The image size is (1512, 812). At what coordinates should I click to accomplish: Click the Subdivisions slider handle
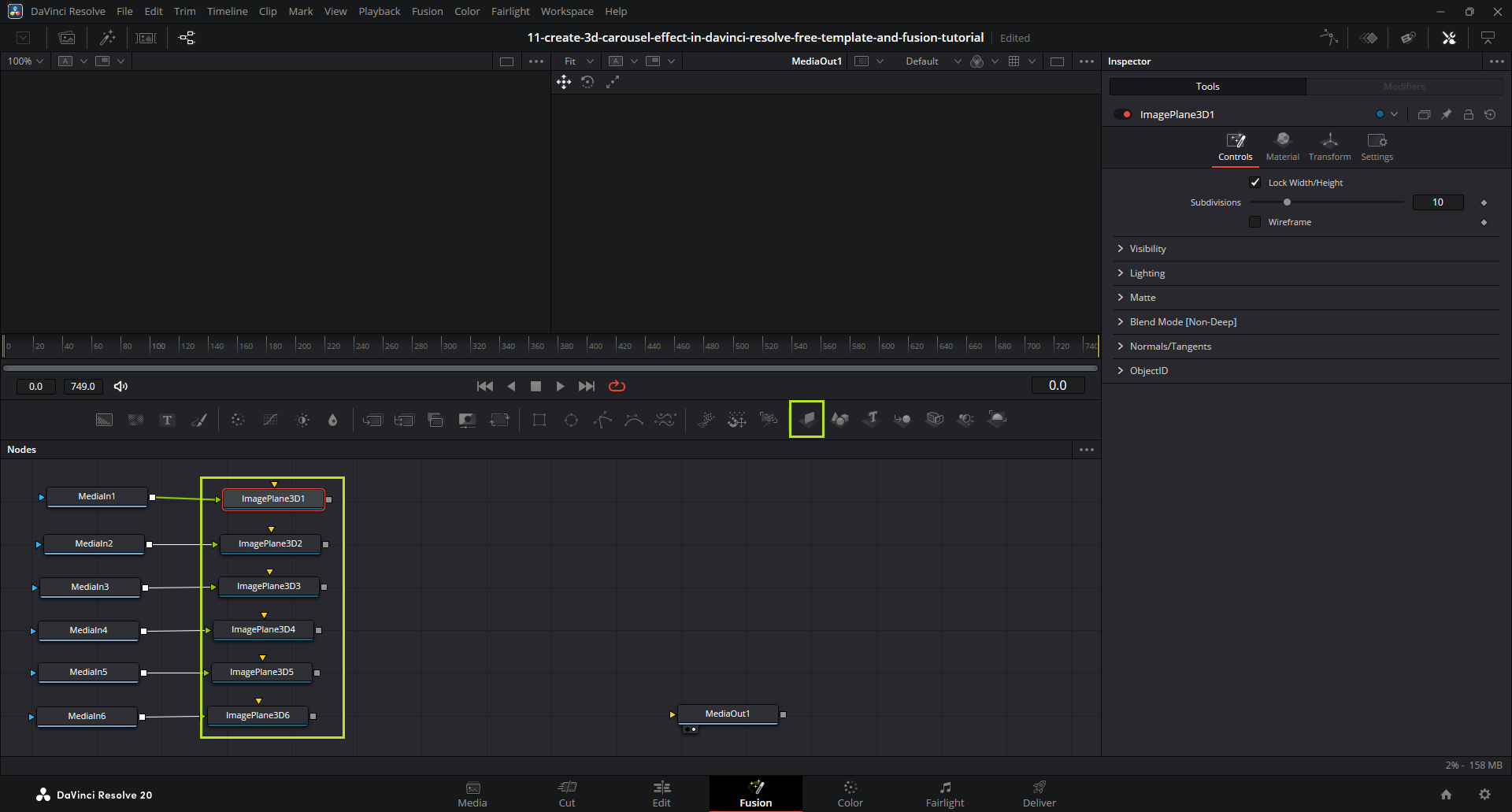(x=1287, y=202)
